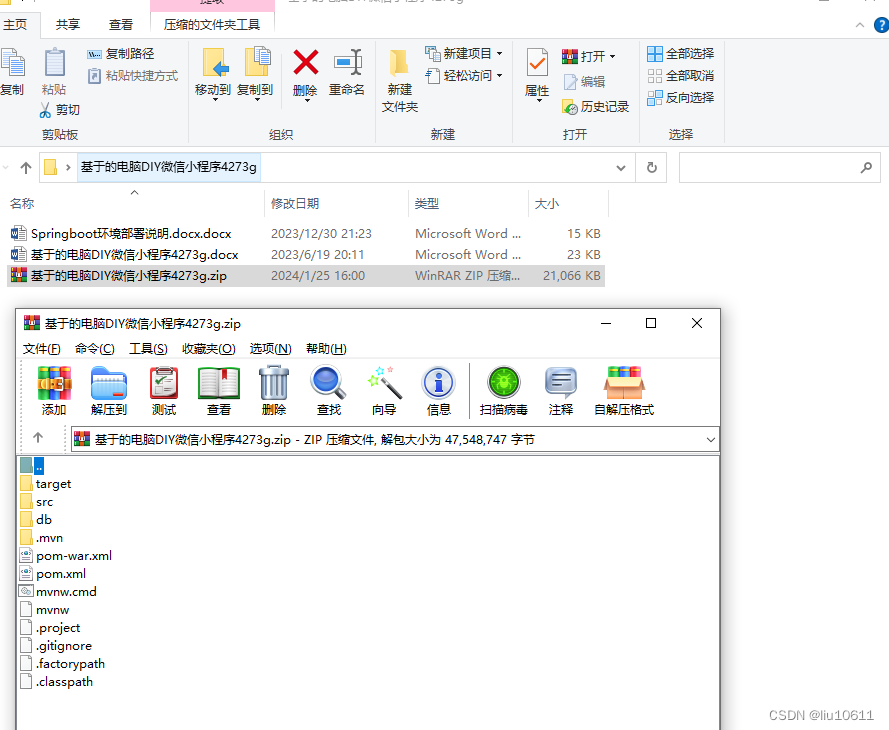This screenshot has width=889, height=730.
Task: Open WinRAR Favorites (收藏夹) menu
Action: [209, 349]
